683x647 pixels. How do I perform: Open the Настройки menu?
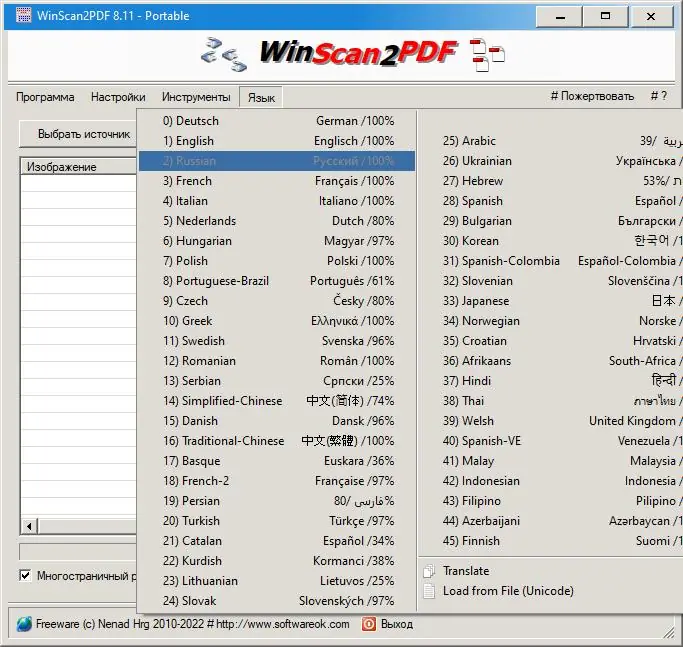pyautogui.click(x=118, y=97)
